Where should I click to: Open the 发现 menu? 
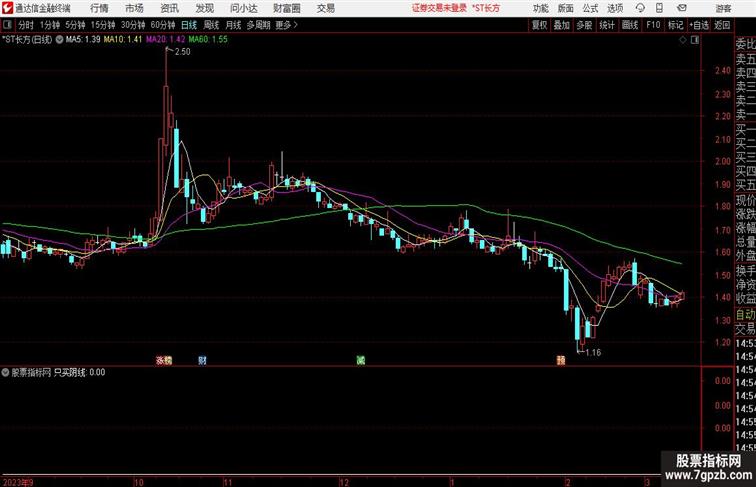[204, 8]
